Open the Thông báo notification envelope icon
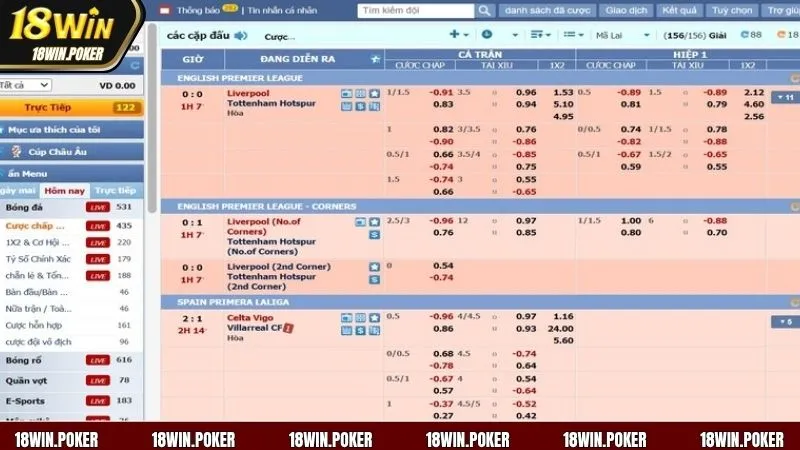Screen dimensions: 800x450 coord(165,10)
